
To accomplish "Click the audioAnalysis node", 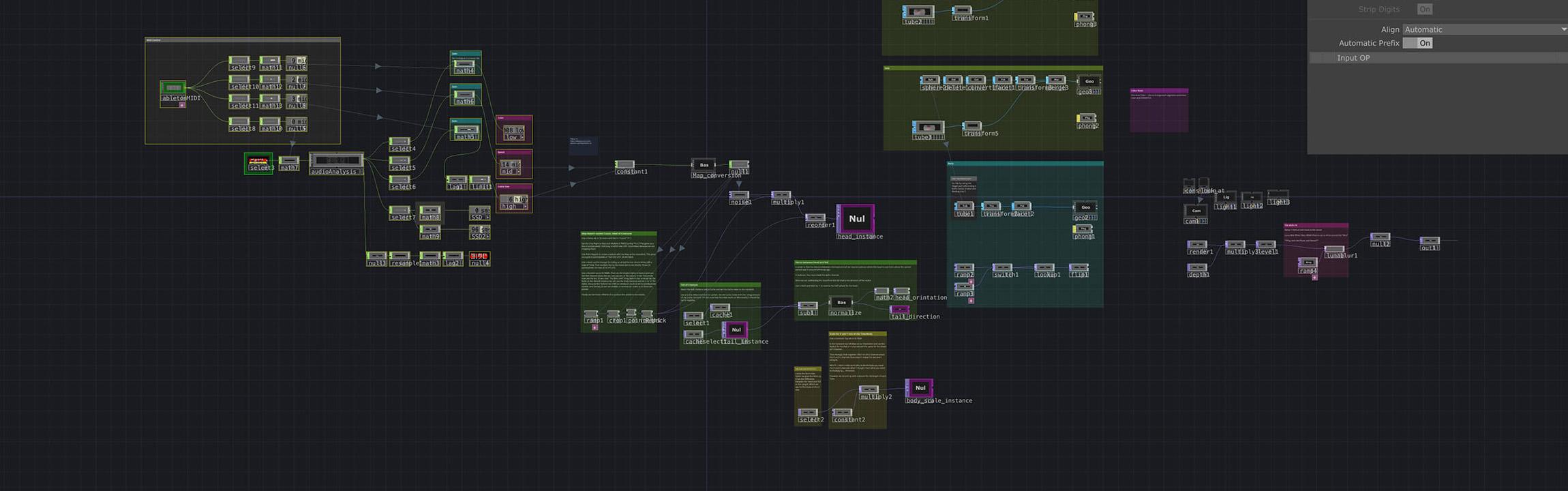I will 336,162.
